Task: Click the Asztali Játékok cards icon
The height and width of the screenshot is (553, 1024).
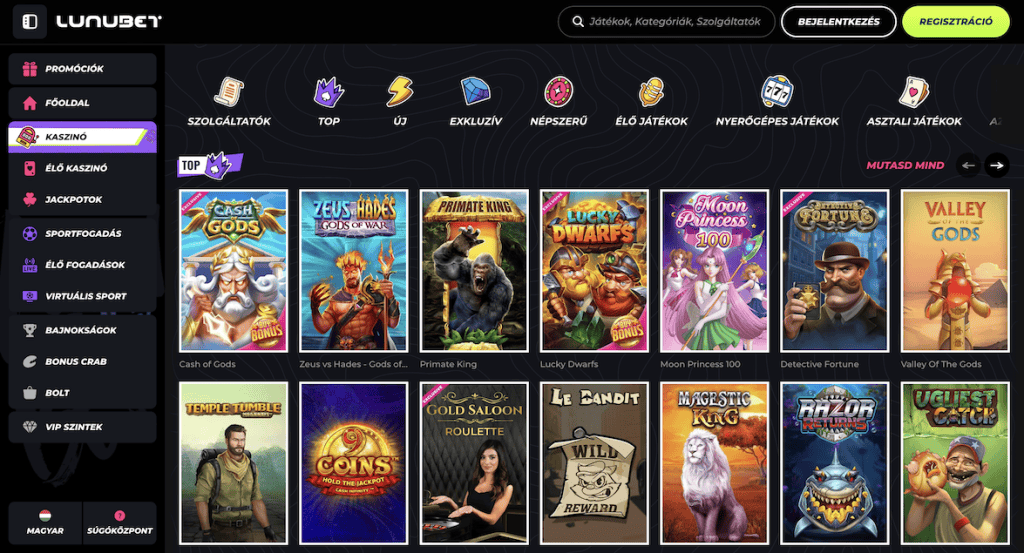Action: click(913, 92)
